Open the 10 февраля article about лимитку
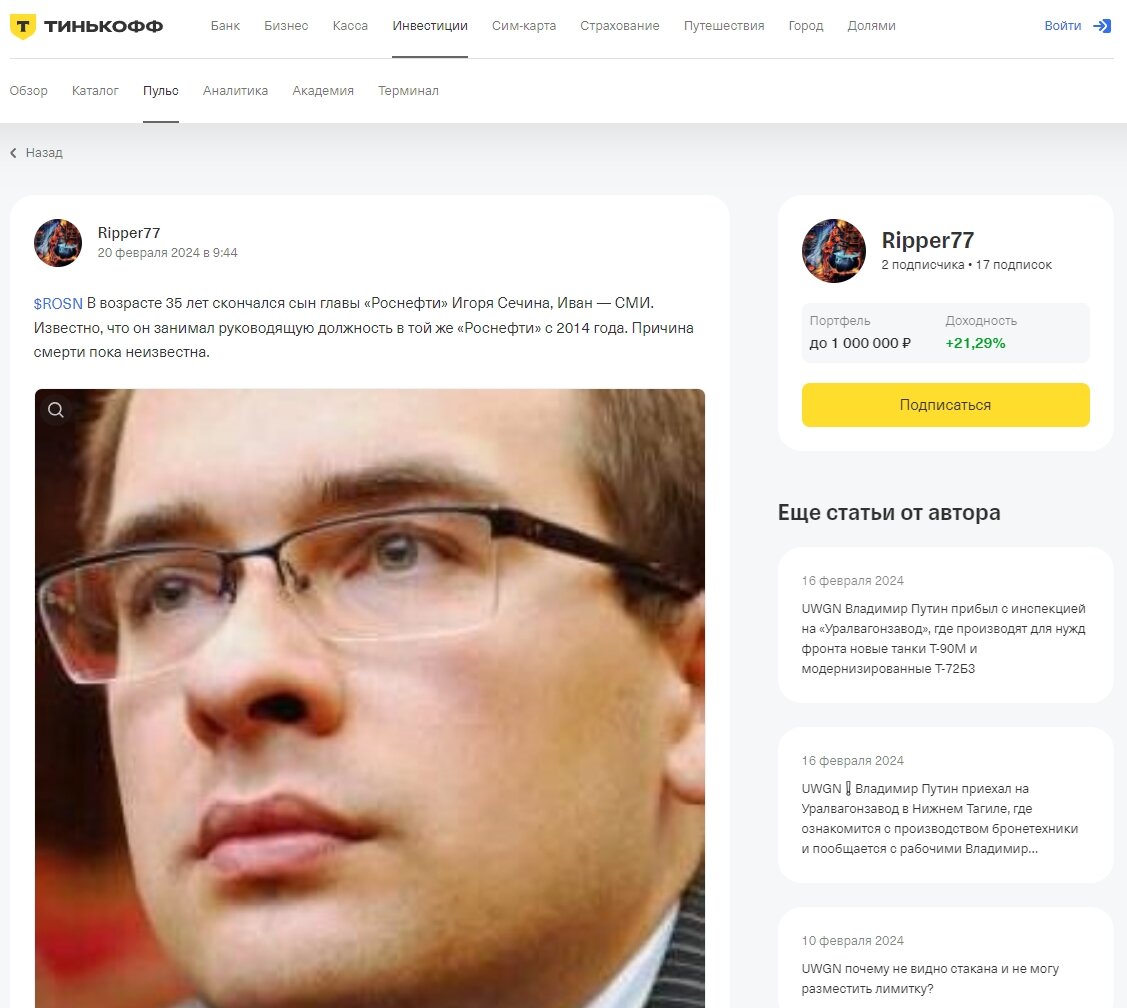Viewport: 1127px width, 1008px height. click(x=945, y=963)
